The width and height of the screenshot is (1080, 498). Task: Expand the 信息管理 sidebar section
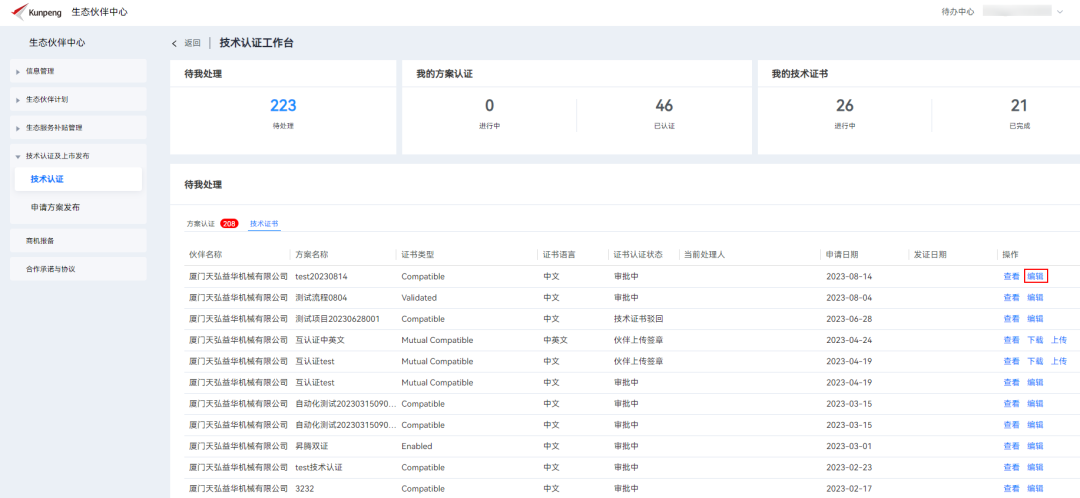(78, 71)
